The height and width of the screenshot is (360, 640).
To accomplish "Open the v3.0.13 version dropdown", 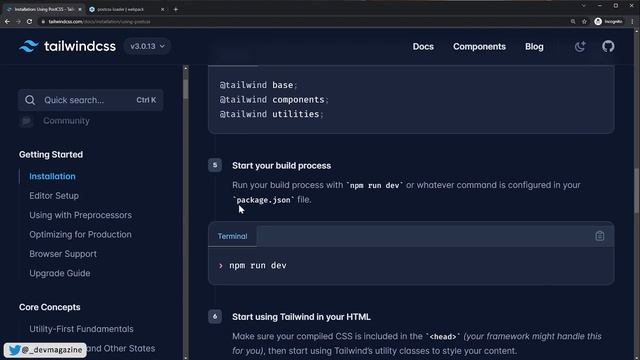I will [147, 46].
